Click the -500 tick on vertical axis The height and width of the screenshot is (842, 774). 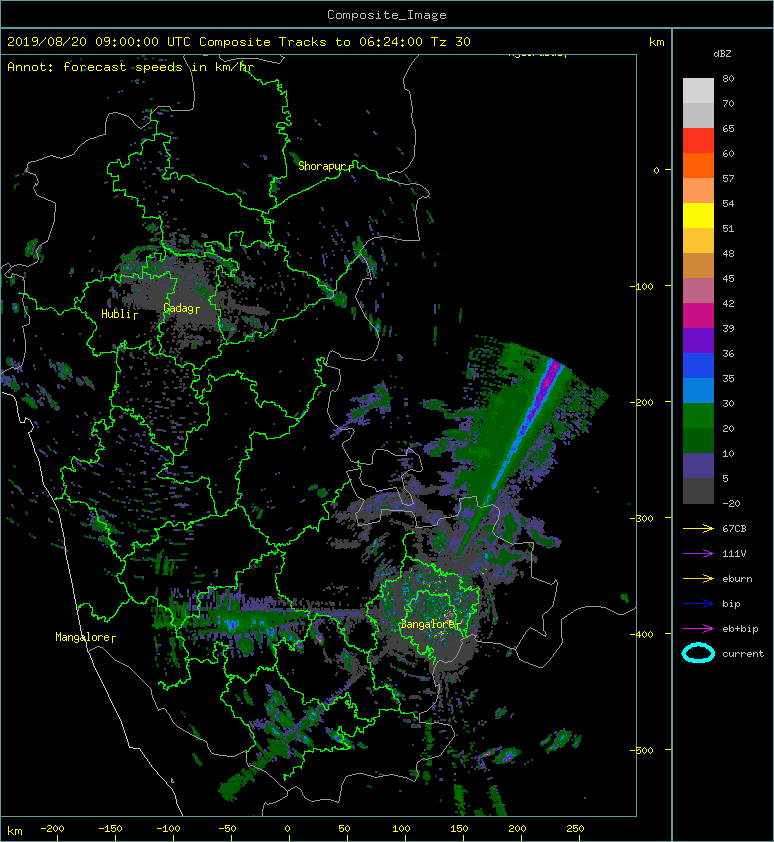(x=641, y=750)
